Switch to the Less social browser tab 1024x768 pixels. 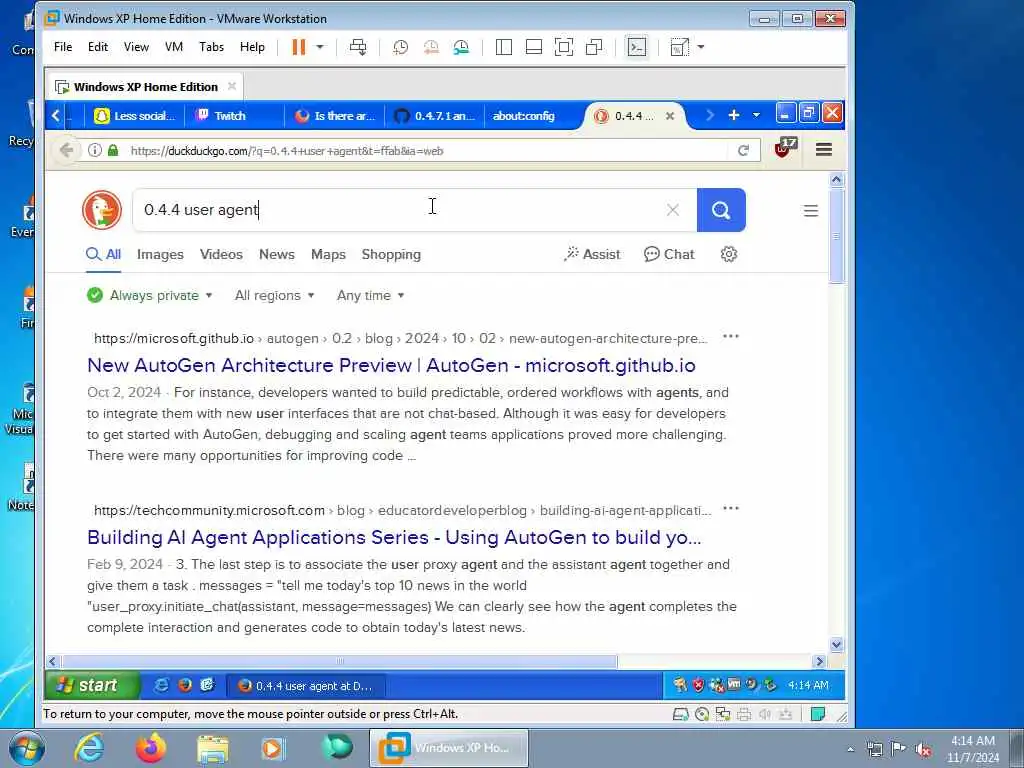tap(135, 116)
